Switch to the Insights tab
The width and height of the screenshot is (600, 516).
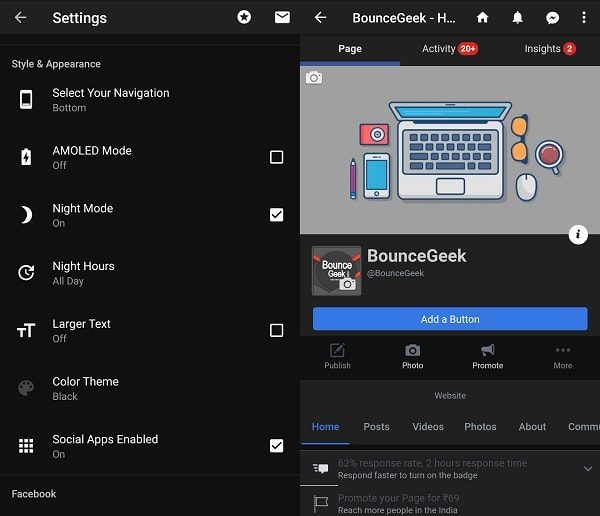coord(550,49)
